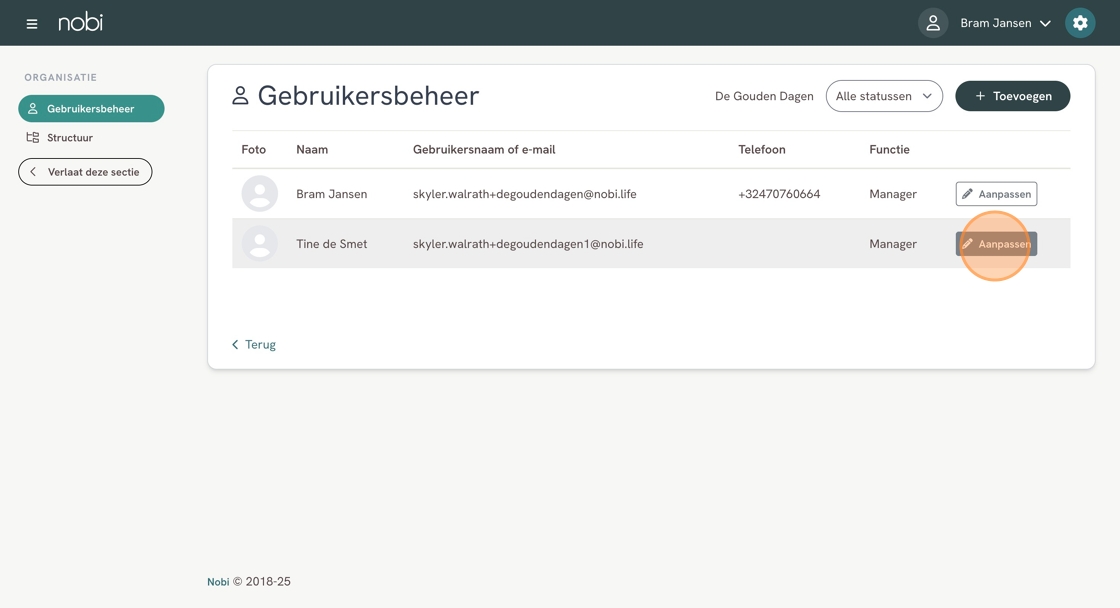This screenshot has height=608, width=1120.
Task: Edit Bram Jansen with Aanpassen button
Action: click(x=996, y=194)
